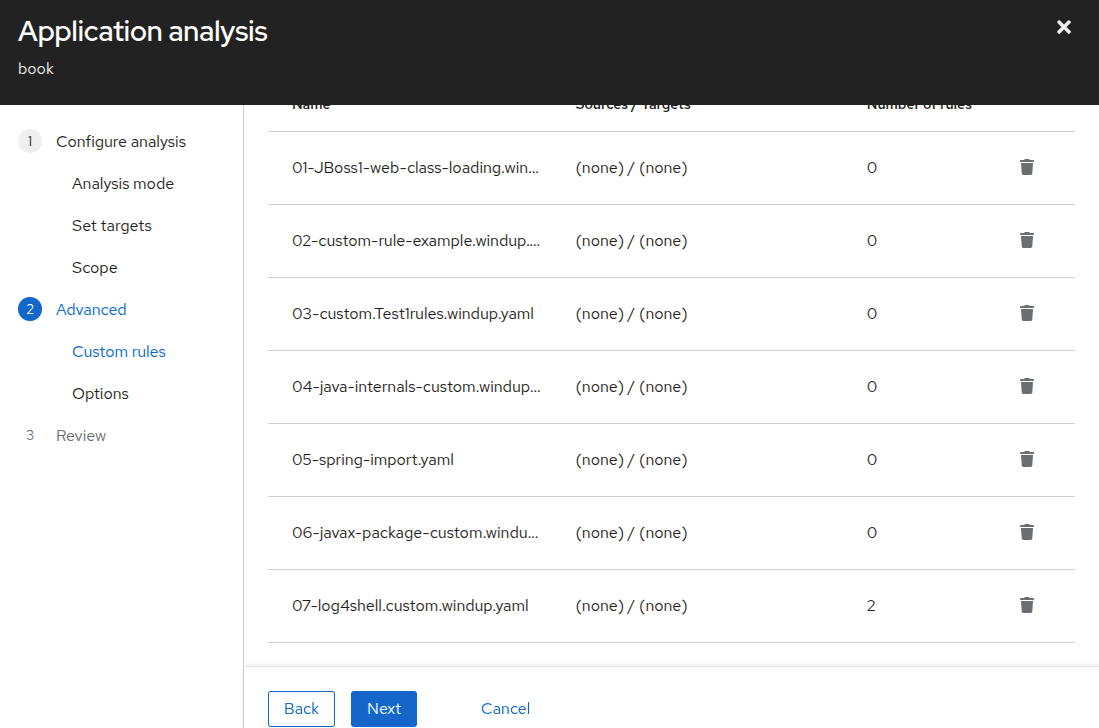Open the Custom rules step
This screenshot has height=728, width=1099.
(119, 352)
